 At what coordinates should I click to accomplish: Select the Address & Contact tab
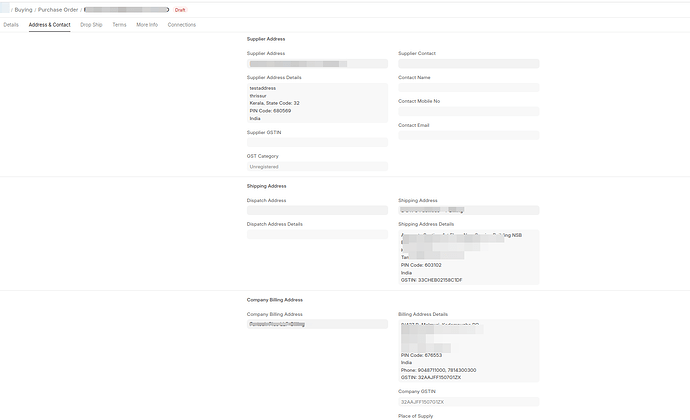49,24
